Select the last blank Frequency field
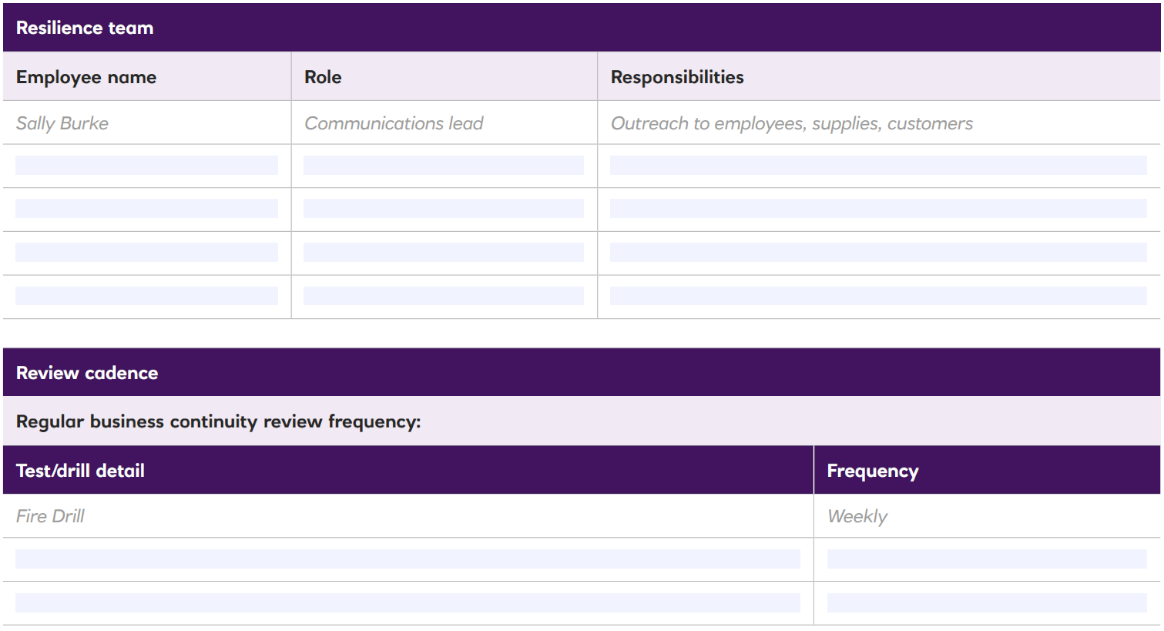 point(986,603)
